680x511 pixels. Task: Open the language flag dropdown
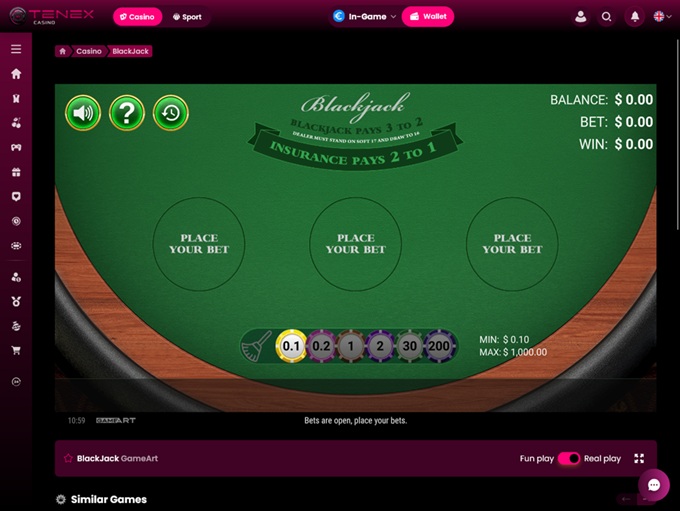click(x=662, y=16)
